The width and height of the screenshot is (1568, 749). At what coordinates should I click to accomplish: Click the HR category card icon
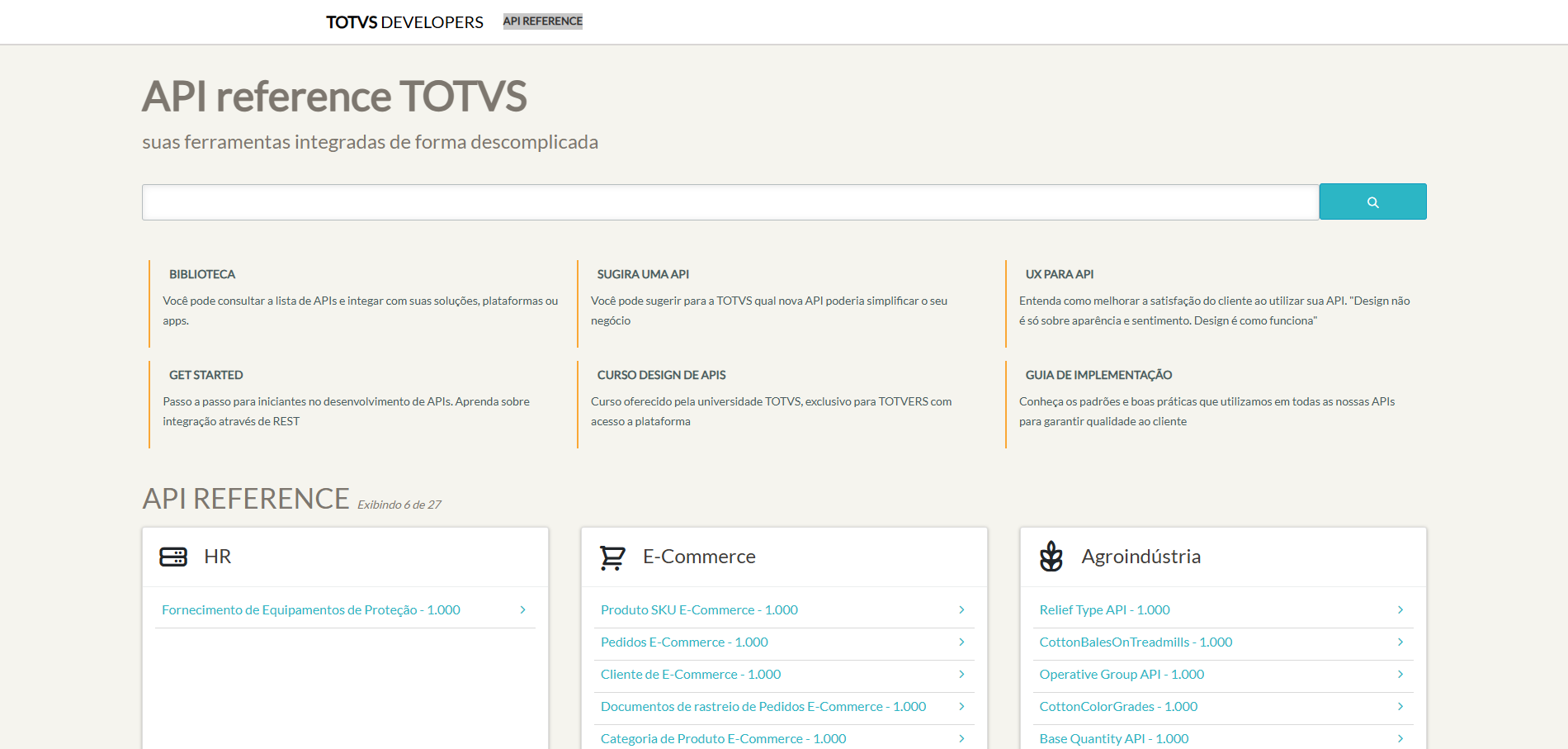coord(174,557)
